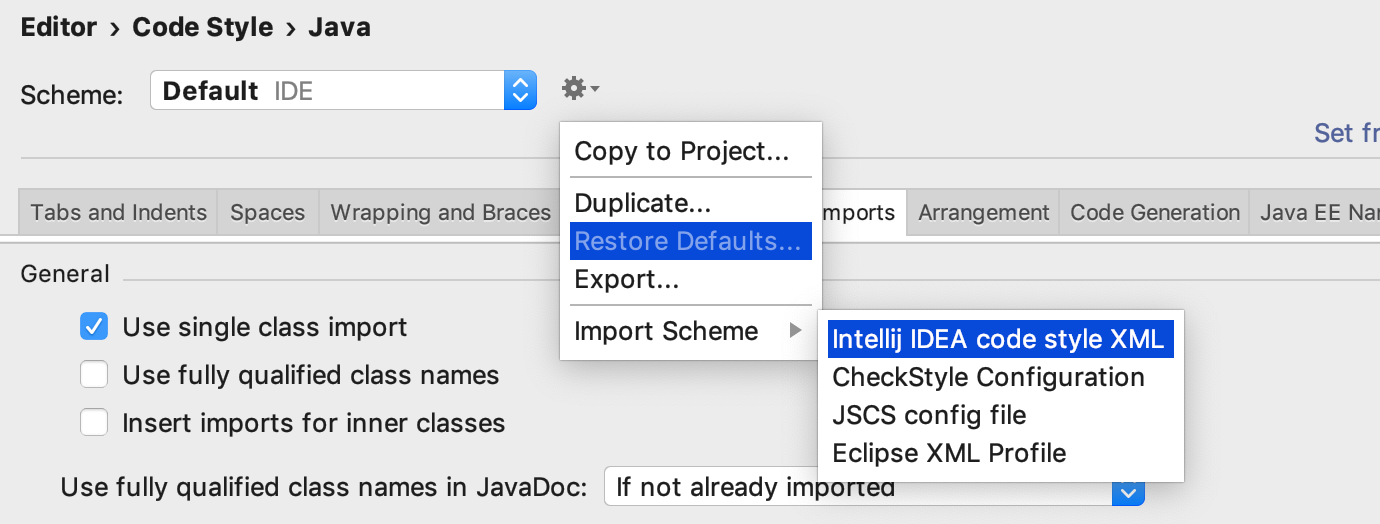
Task: Pick Intellij IDEA code style XML
Action: tap(998, 339)
